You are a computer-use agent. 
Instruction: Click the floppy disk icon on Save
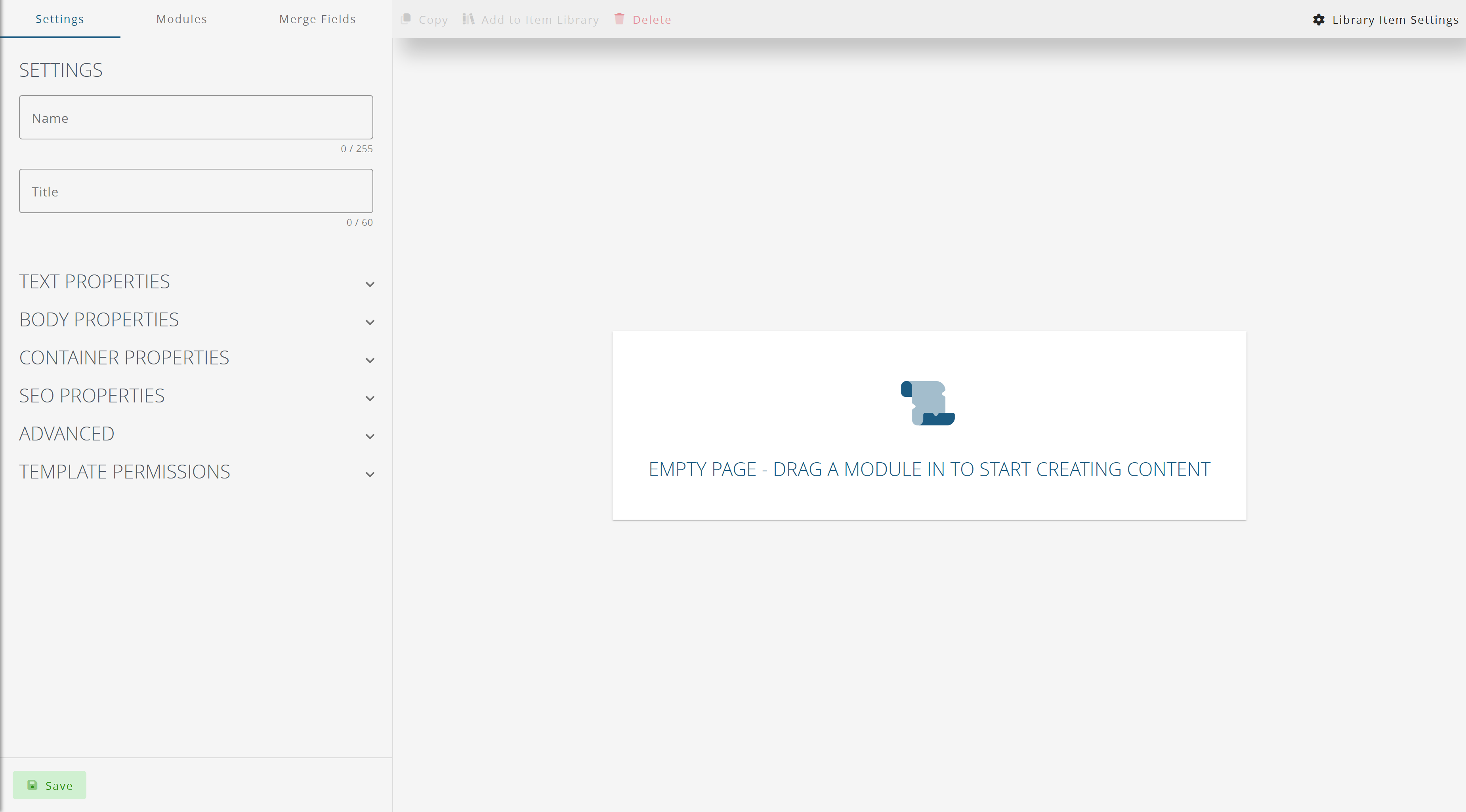click(32, 785)
